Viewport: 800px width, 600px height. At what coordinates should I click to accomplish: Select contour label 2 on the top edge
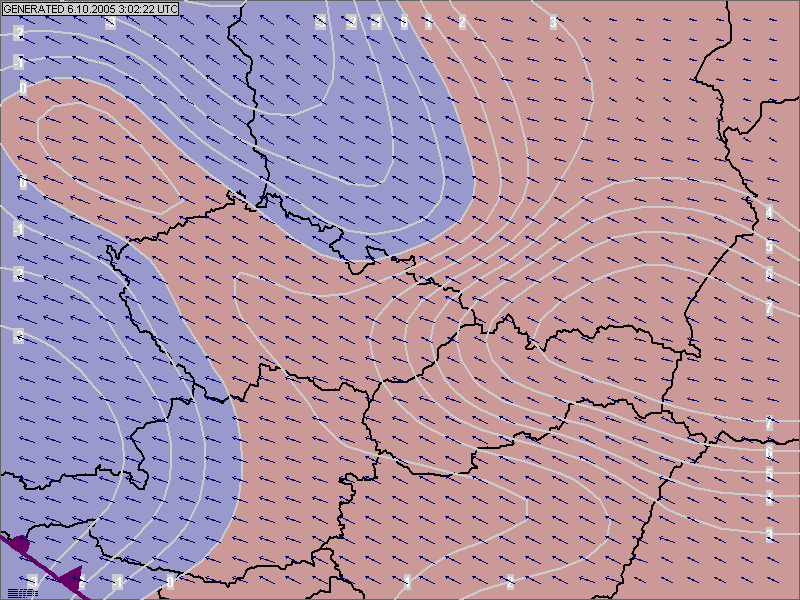462,22
